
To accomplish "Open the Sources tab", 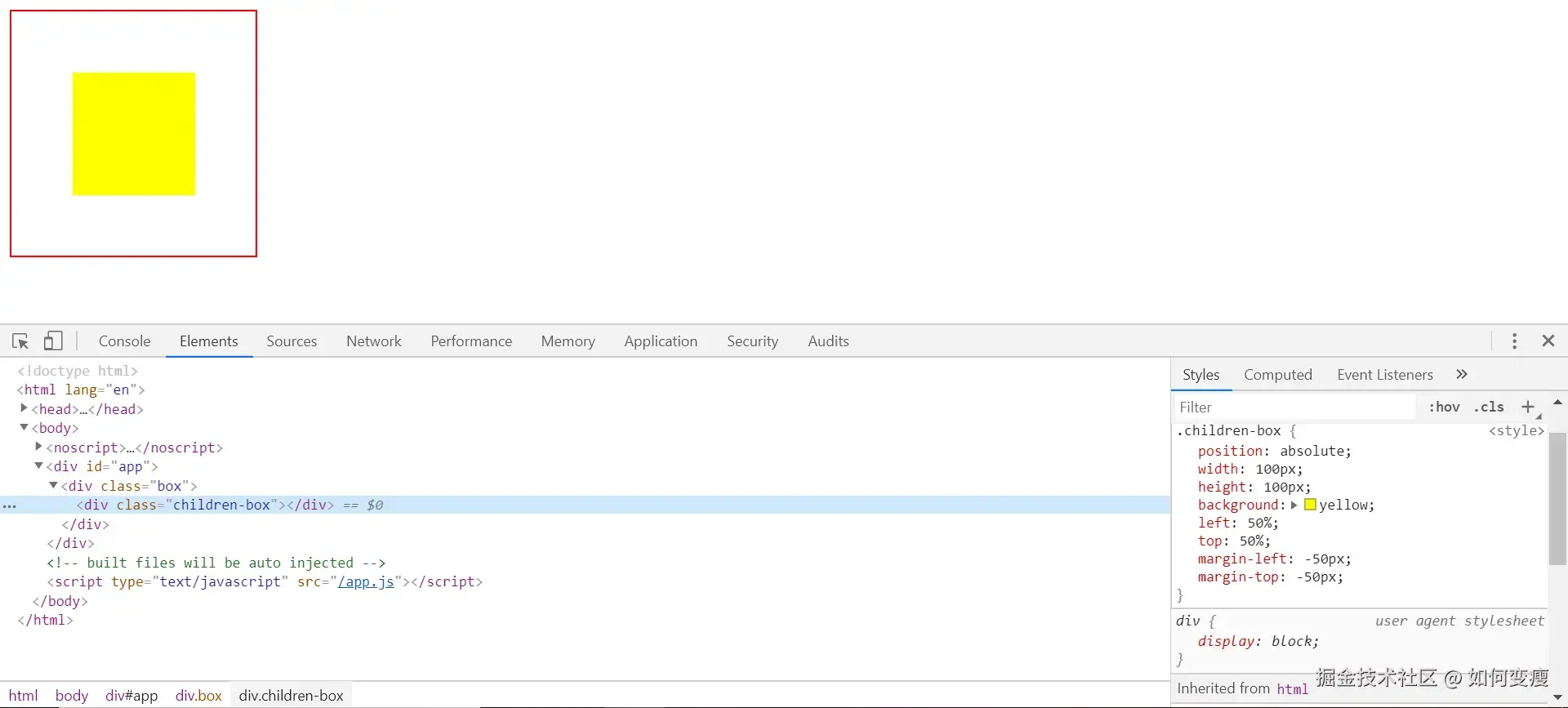I will pos(292,341).
